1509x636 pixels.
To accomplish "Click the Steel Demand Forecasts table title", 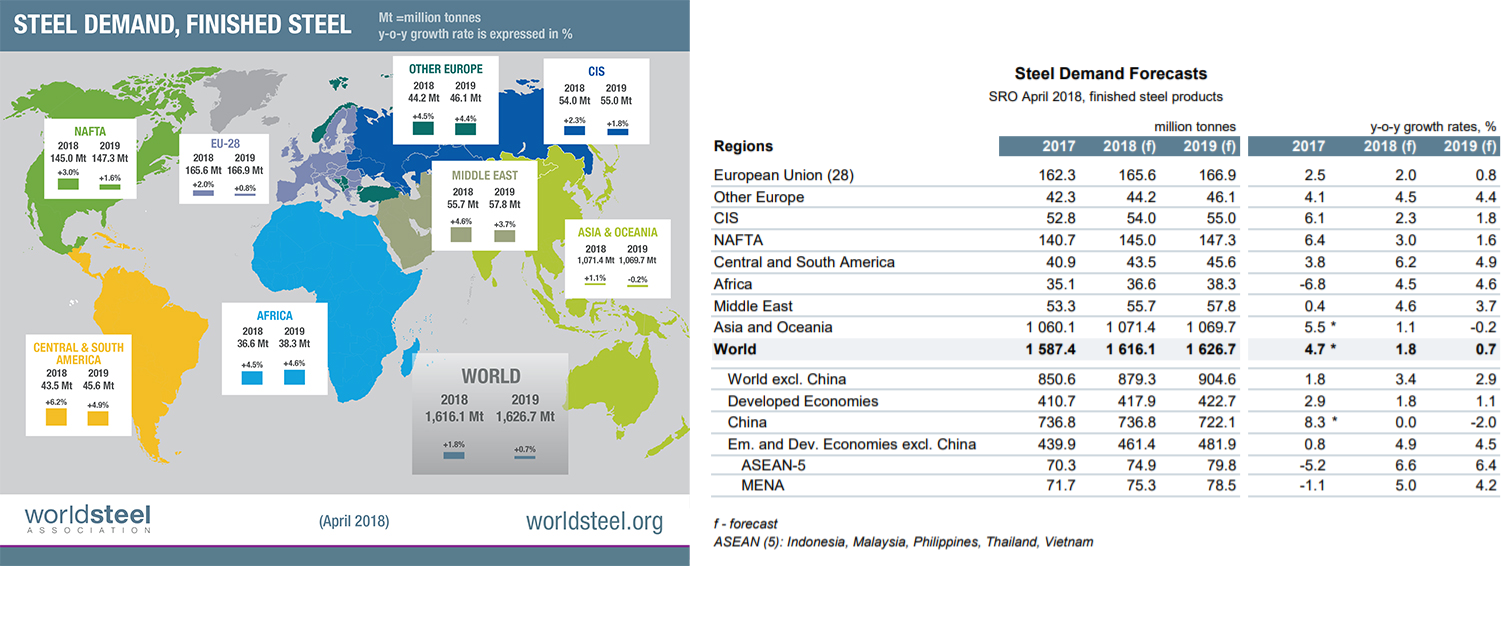I will (1110, 74).
